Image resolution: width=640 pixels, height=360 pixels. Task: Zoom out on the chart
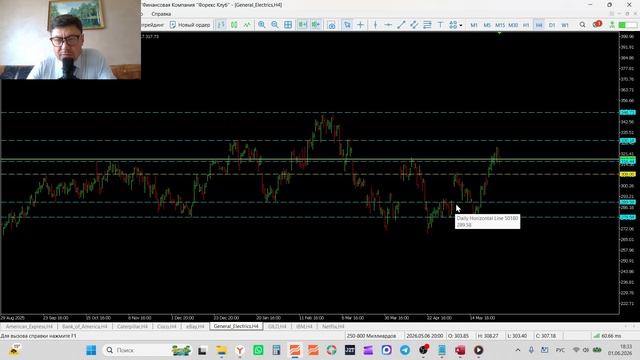[275, 25]
